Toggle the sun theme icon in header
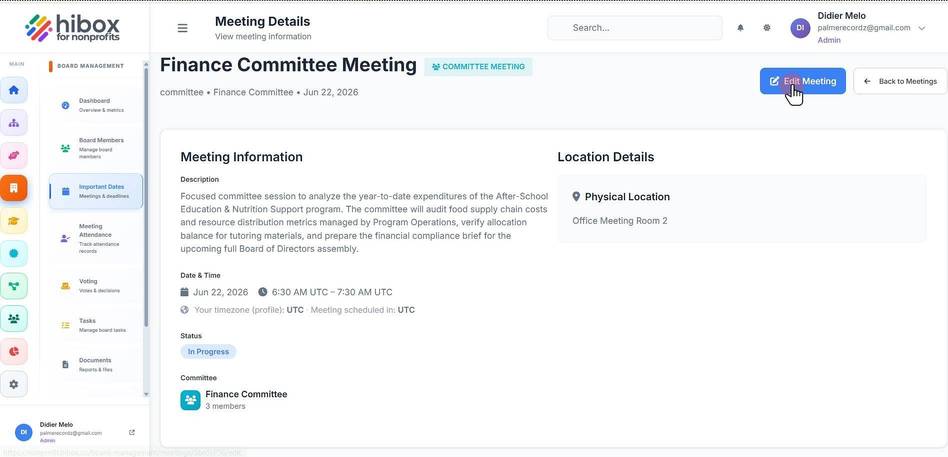Viewport: 948px width, 457px height. pos(767,28)
